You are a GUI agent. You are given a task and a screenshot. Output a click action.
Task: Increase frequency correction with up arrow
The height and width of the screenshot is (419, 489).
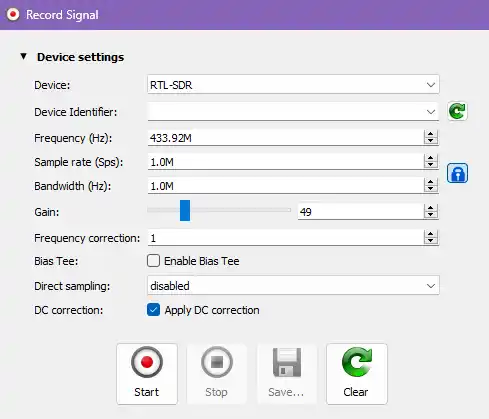click(x=430, y=234)
